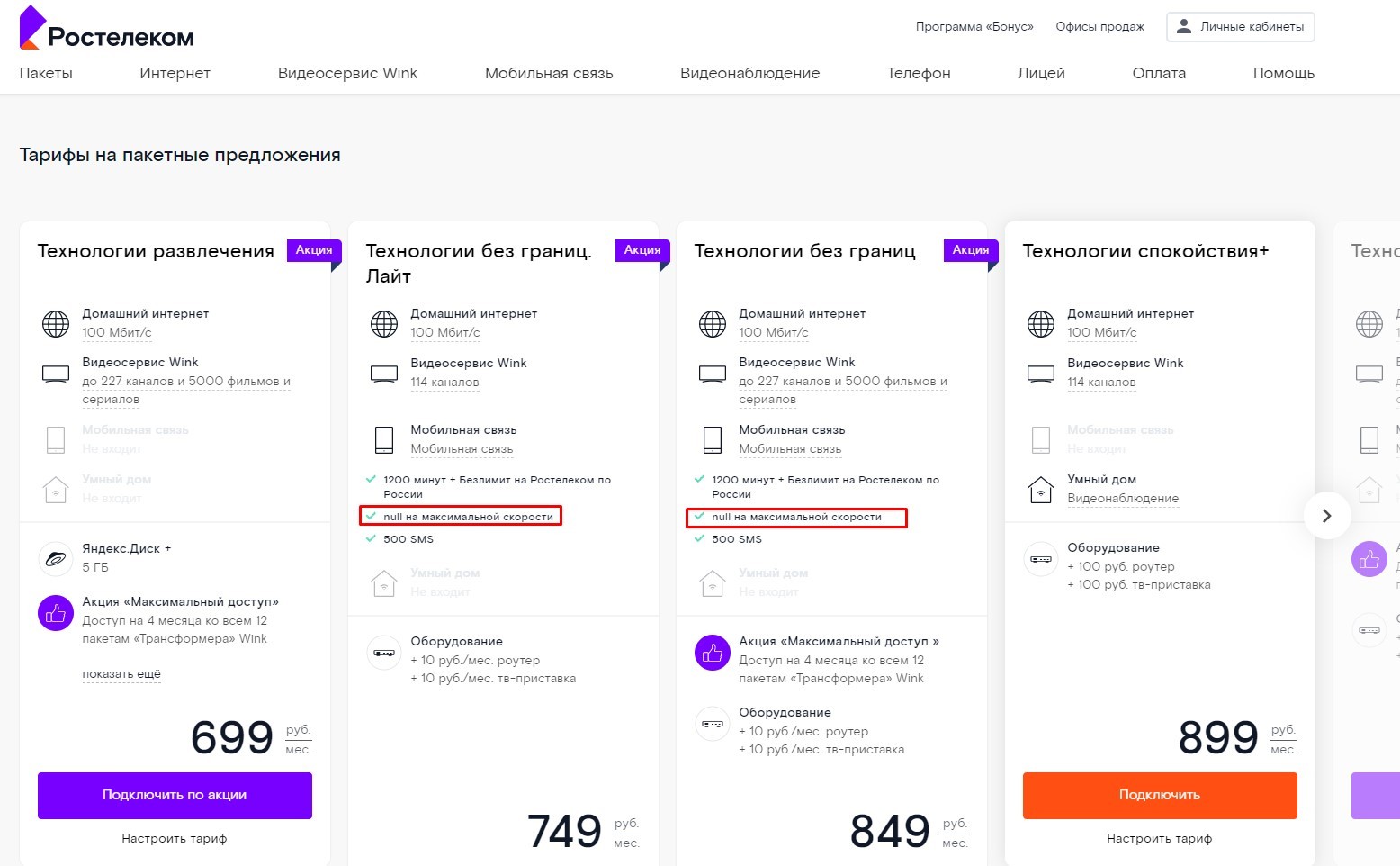
Task: Click phone icon in Технологии без границ. Лайт
Action: [384, 439]
